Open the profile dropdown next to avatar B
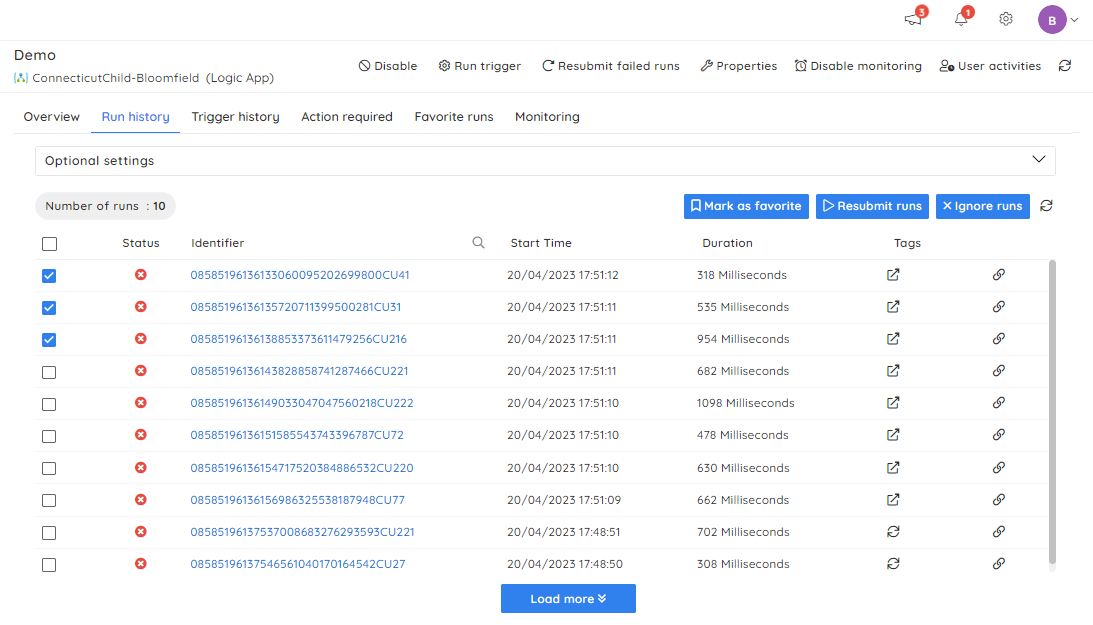Viewport: 1093px width, 625px height. click(x=1073, y=19)
